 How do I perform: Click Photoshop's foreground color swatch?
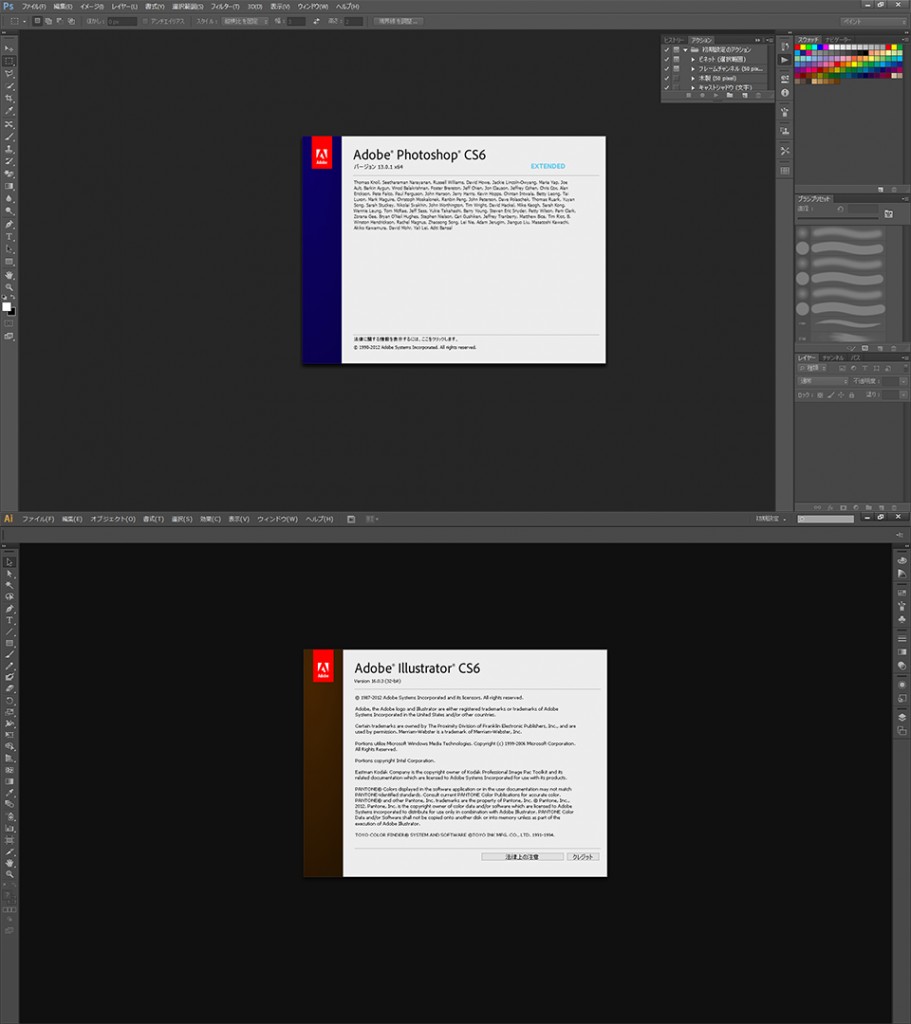(7, 306)
